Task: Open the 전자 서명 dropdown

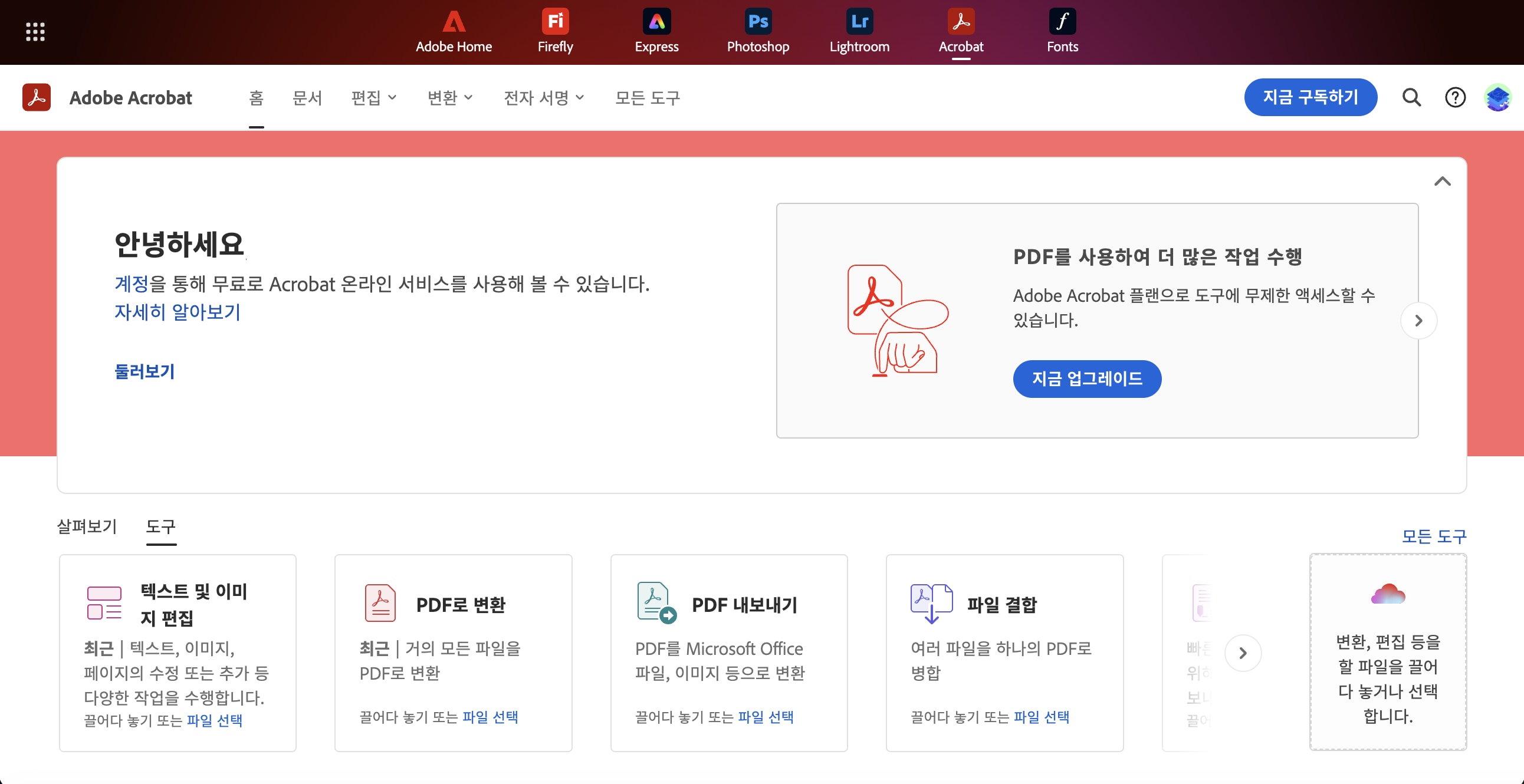Action: [544, 97]
